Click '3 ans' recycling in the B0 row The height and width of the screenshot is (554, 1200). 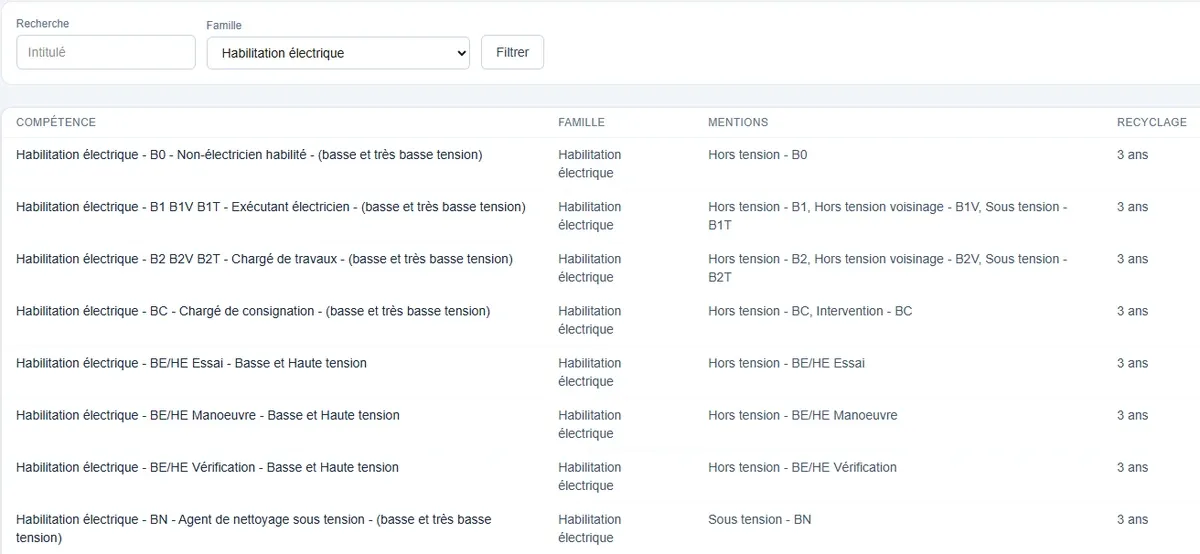pyautogui.click(x=1132, y=155)
